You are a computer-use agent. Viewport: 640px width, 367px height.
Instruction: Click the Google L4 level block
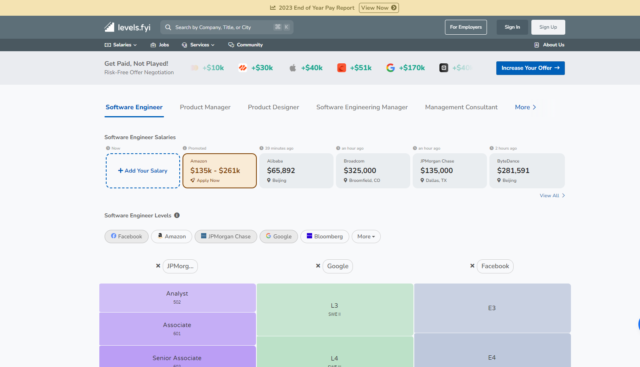[335, 352]
